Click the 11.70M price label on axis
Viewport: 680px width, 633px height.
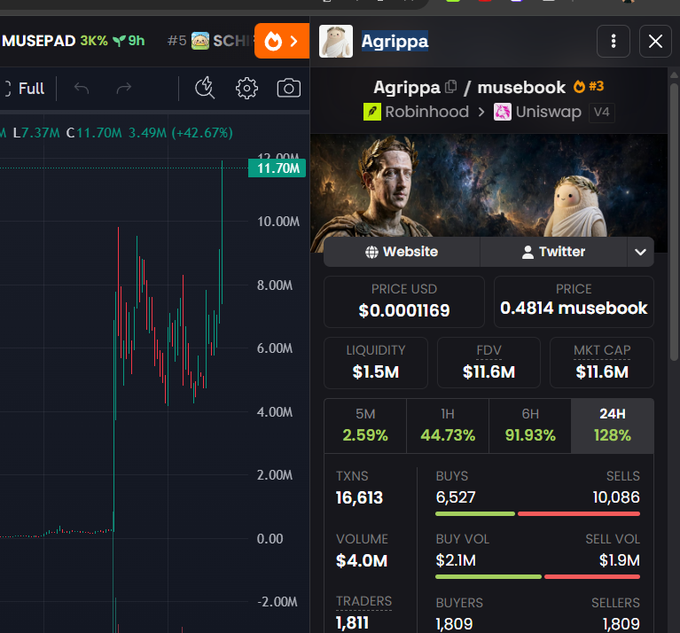[277, 168]
